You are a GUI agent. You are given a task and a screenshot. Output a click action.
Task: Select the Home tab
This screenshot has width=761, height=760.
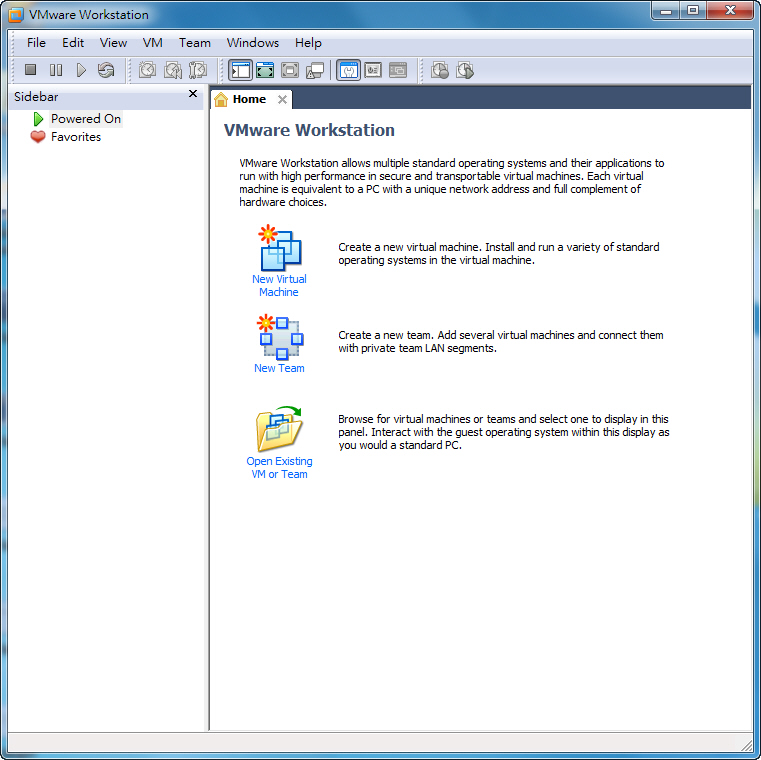pyautogui.click(x=249, y=99)
